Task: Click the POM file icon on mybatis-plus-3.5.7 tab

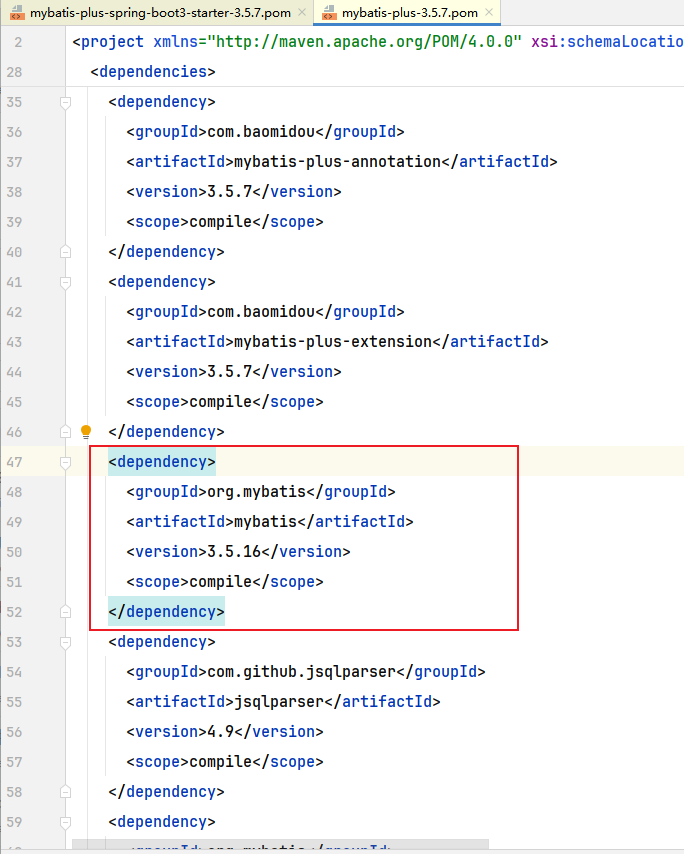Action: click(329, 13)
